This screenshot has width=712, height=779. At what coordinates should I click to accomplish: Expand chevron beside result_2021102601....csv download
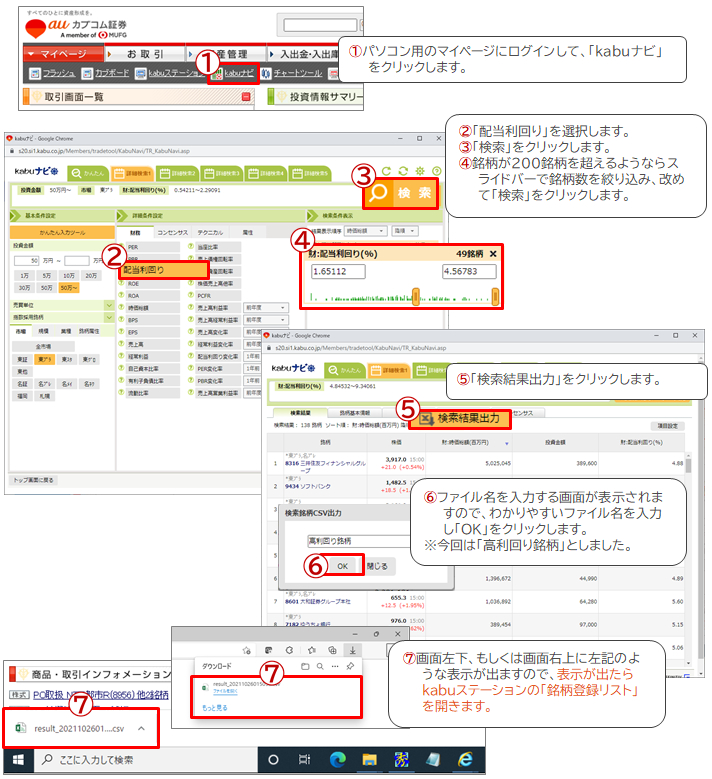tap(141, 728)
